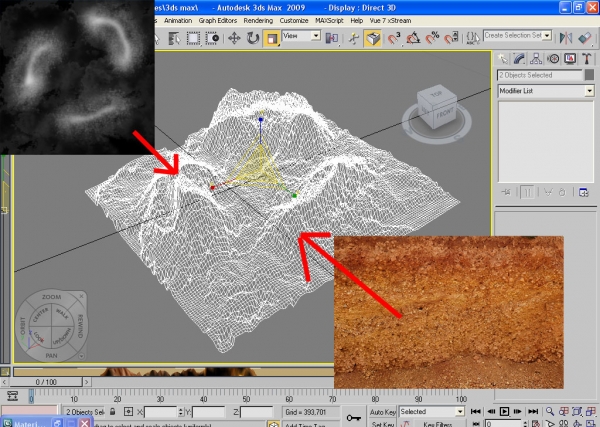The image size is (600, 427).
Task: Open the Graph Editors menu
Action: click(x=218, y=21)
